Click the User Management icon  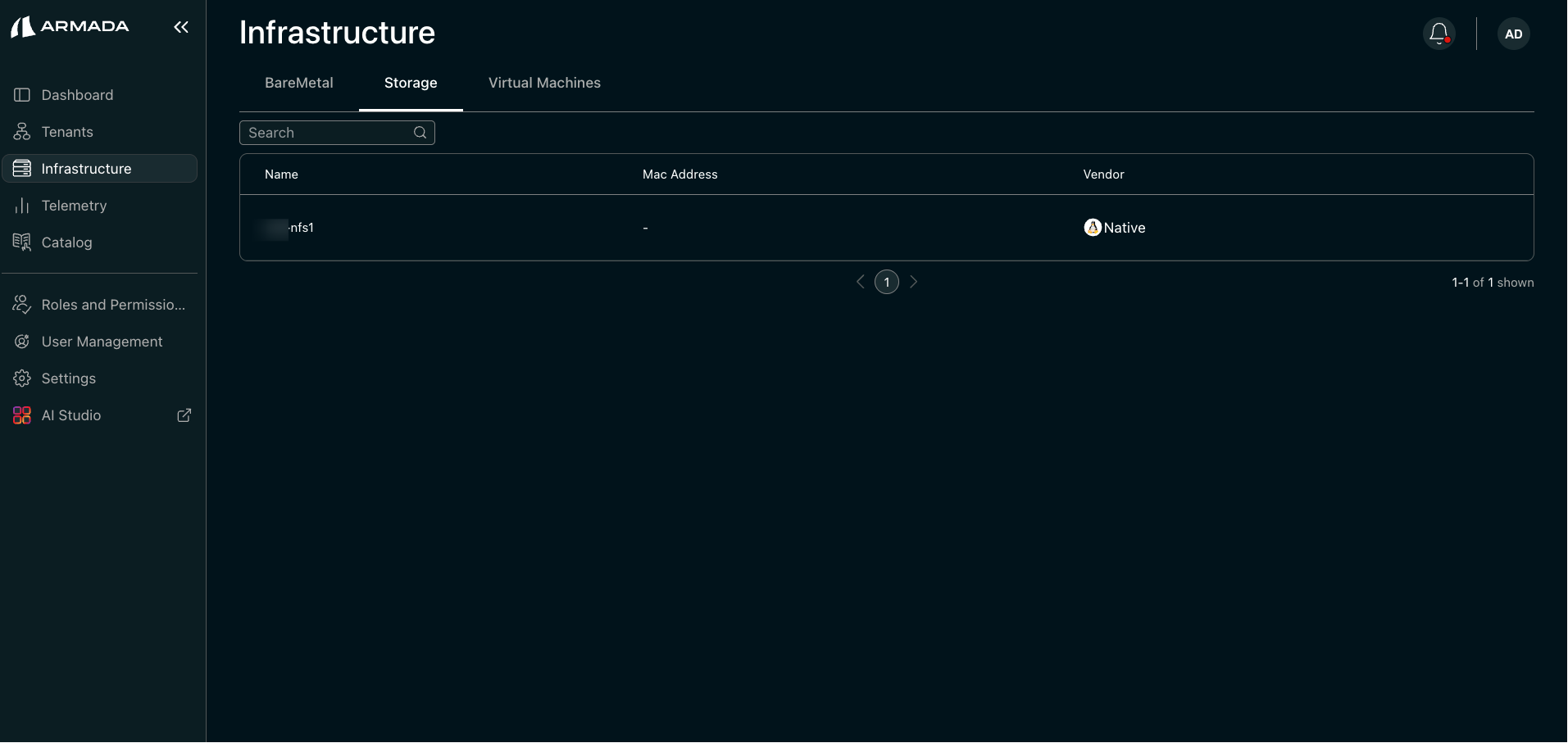click(22, 342)
